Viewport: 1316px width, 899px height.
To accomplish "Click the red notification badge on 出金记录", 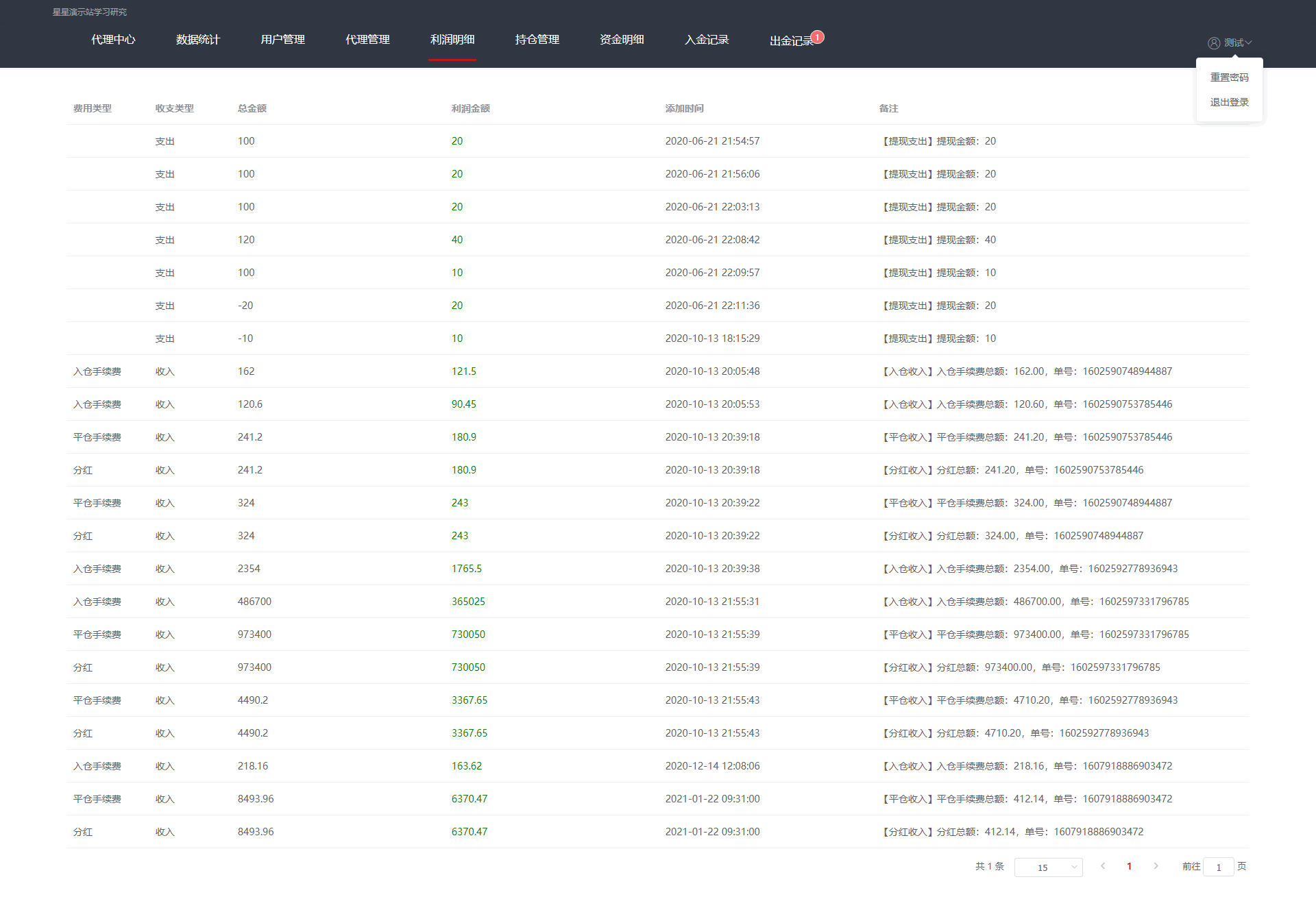I will tap(817, 37).
